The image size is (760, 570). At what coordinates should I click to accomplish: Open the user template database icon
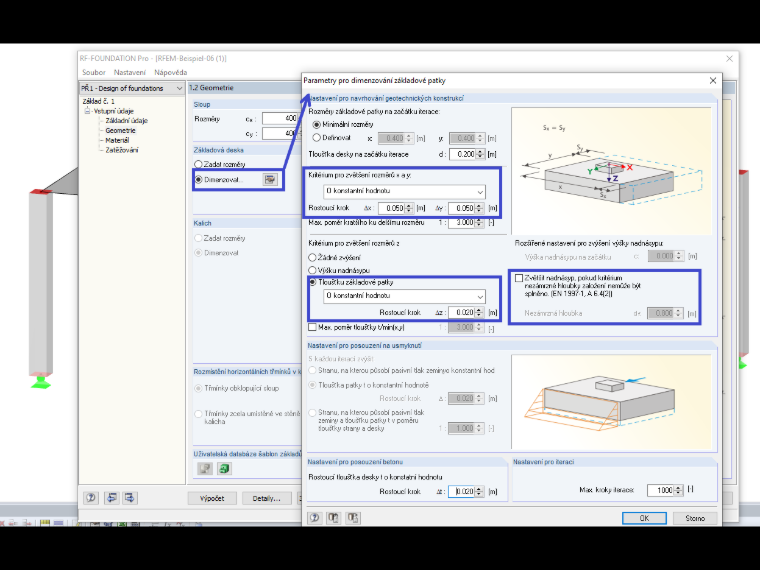click(206, 468)
